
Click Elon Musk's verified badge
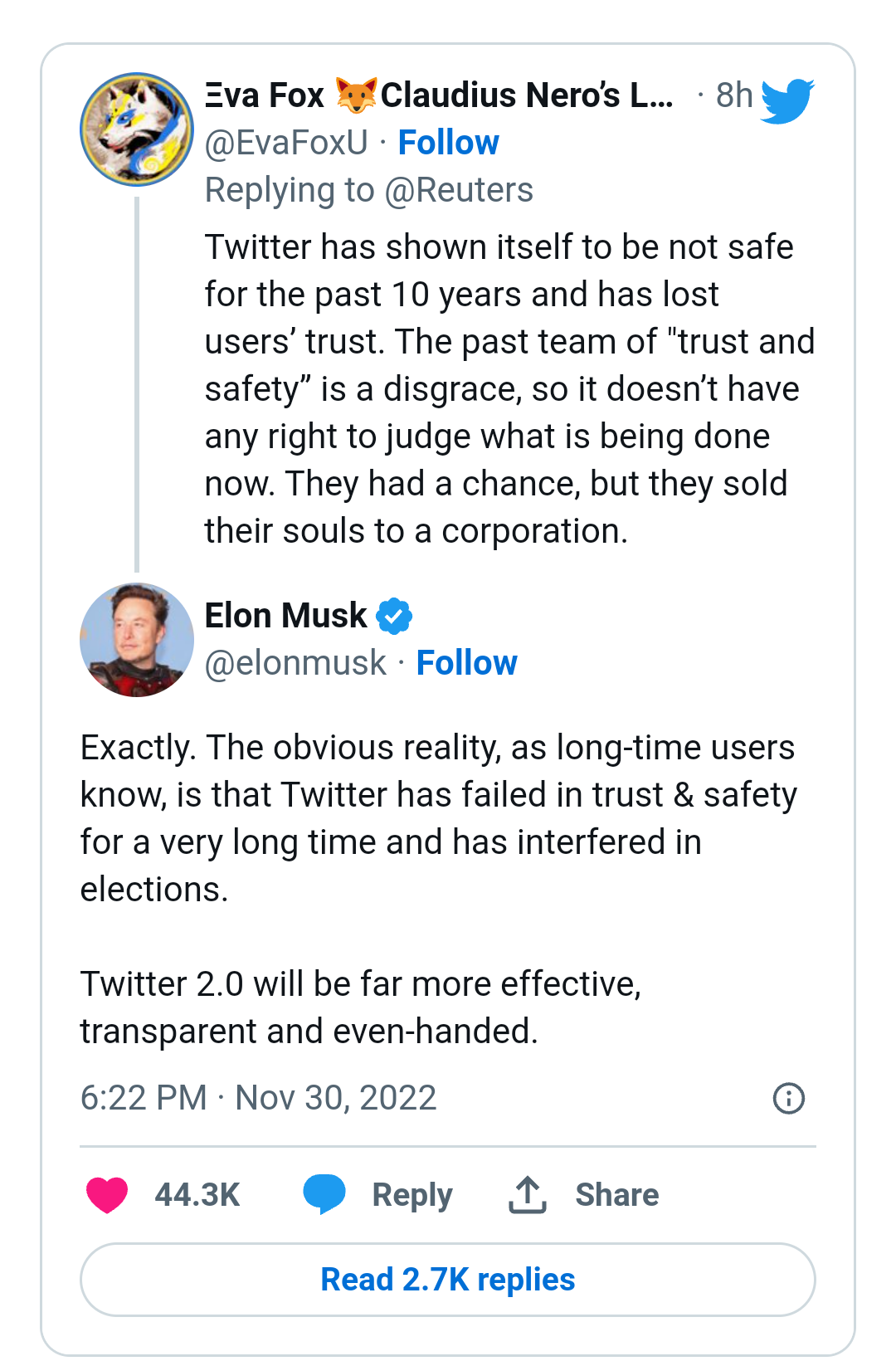[x=394, y=617]
